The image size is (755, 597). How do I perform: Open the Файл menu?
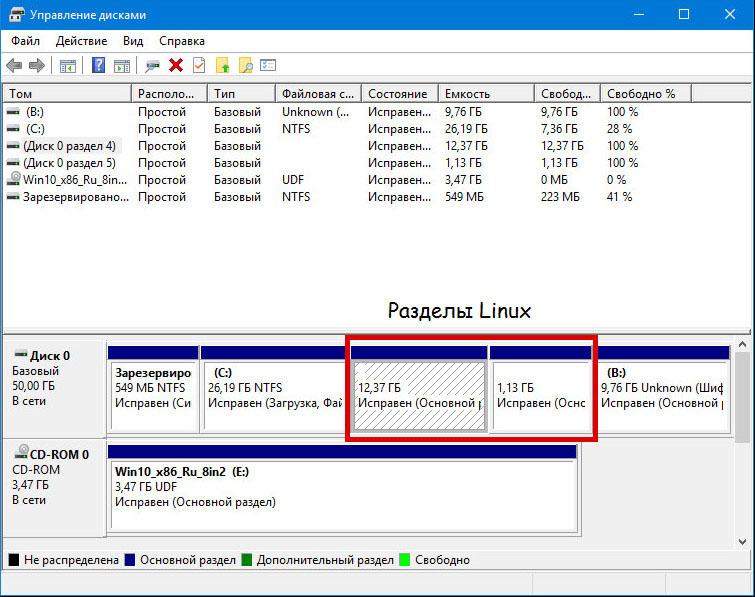pyautogui.click(x=26, y=41)
